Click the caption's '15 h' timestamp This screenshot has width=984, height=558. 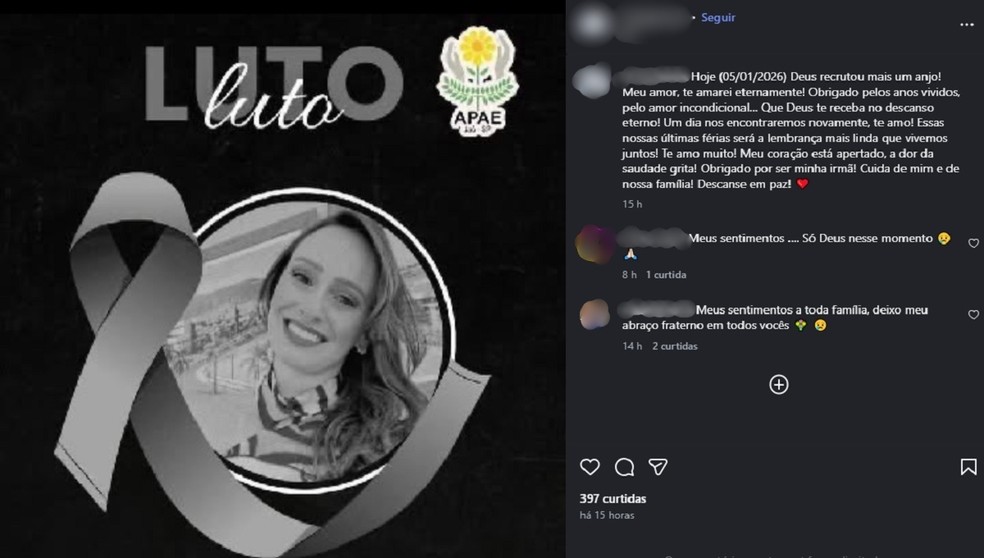[x=632, y=204]
